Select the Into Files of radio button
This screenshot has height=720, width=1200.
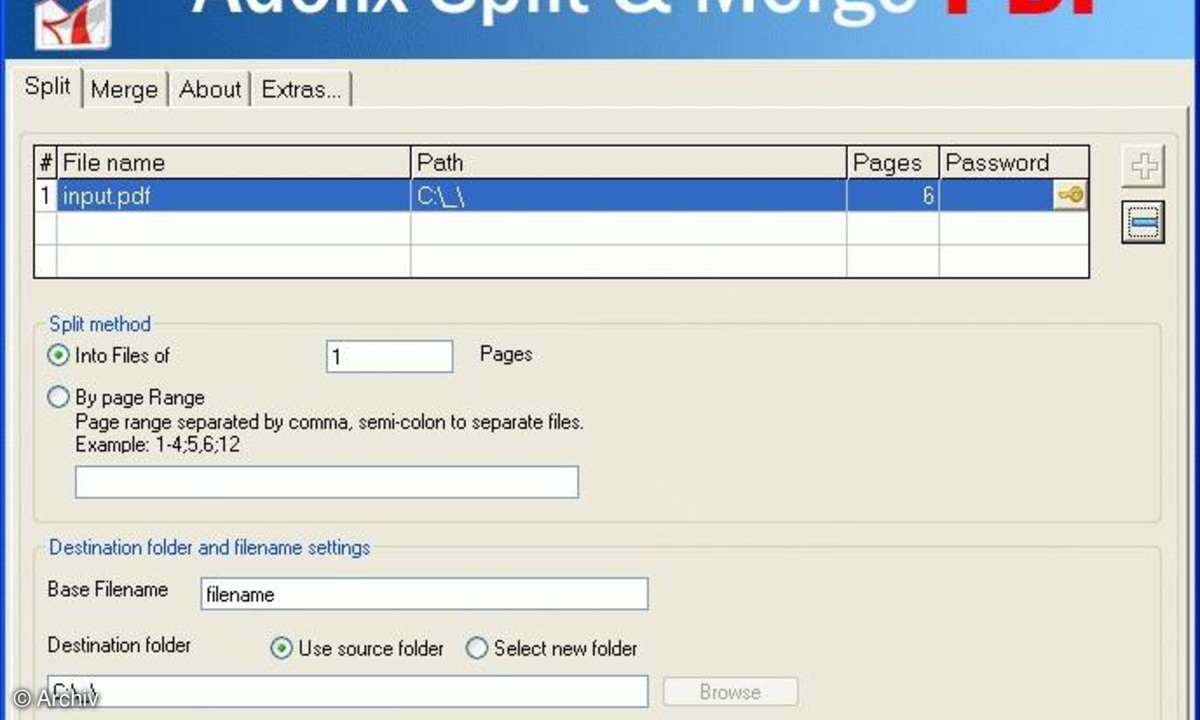pyautogui.click(x=58, y=355)
